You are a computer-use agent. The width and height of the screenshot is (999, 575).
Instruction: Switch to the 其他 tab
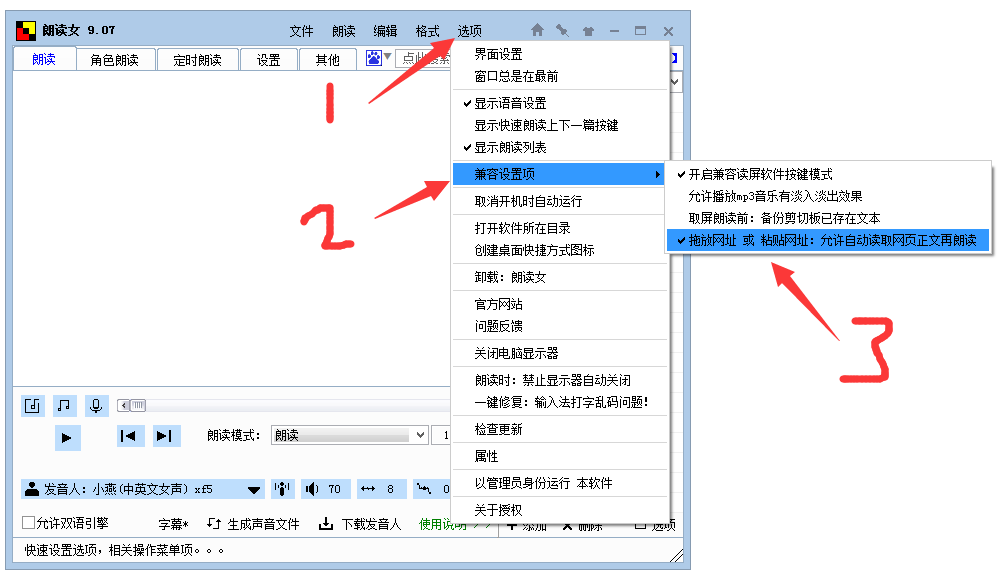(x=327, y=60)
